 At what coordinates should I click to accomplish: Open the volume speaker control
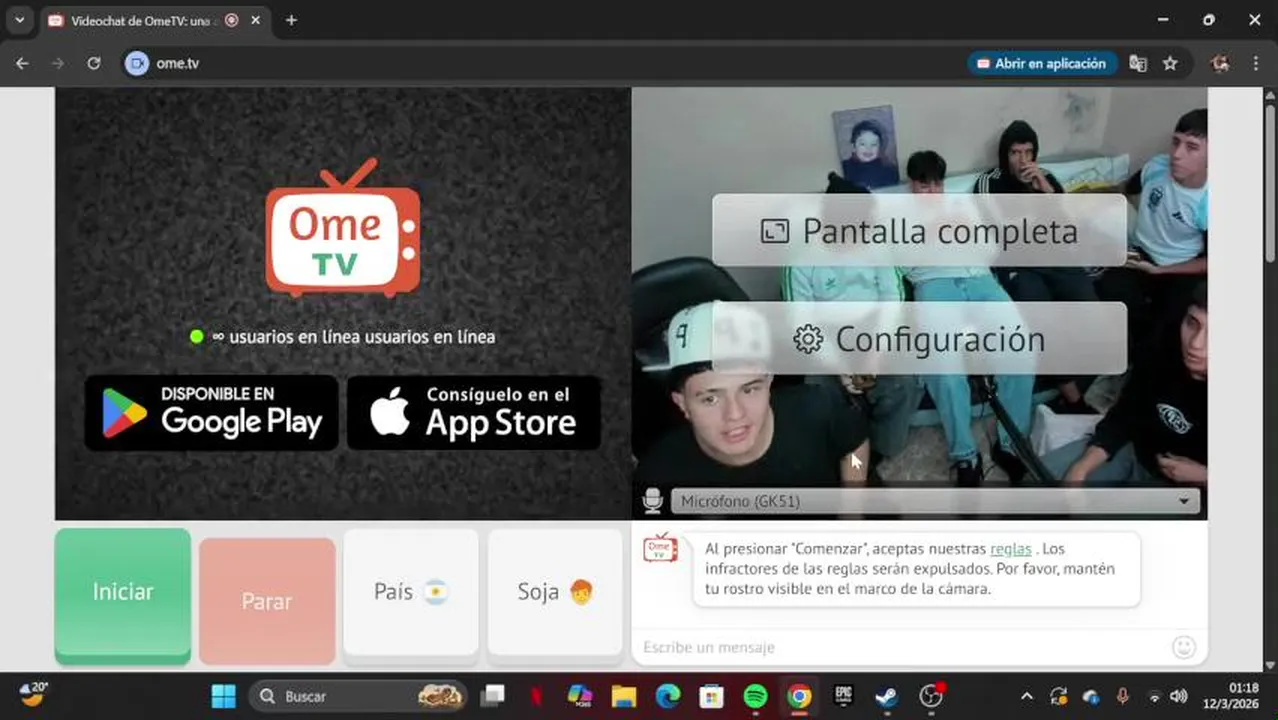1178,696
